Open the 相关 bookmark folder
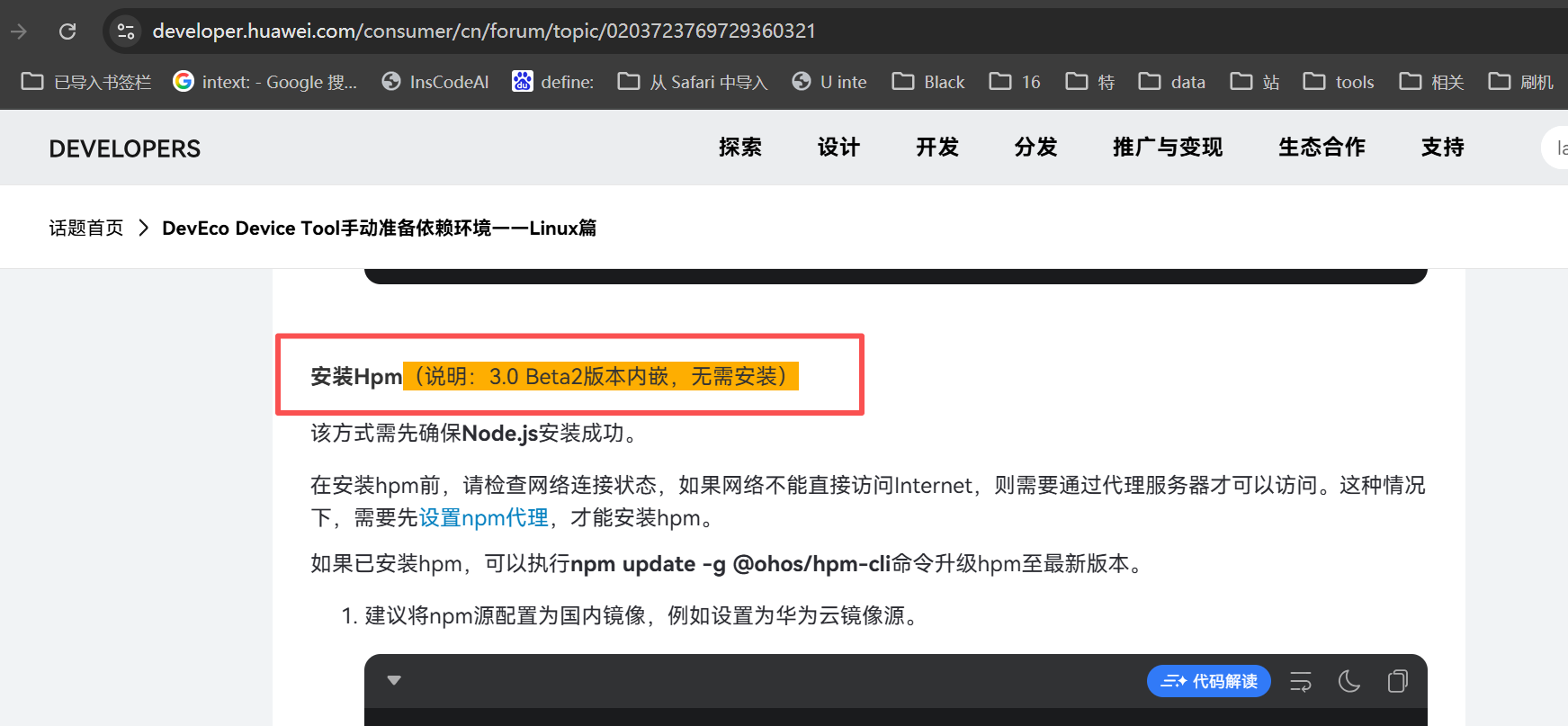Screen dimensions: 1568x726 coord(1432,82)
